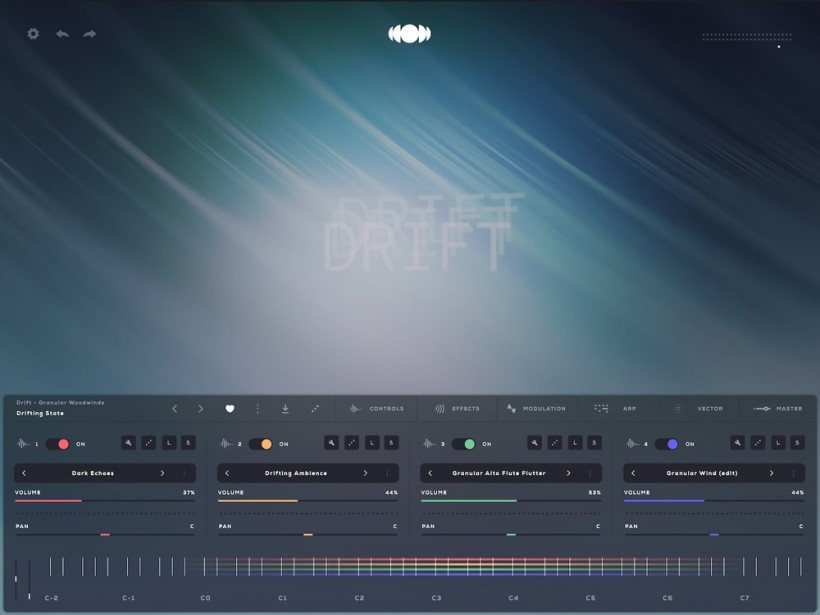Go to previous preset
820x615 pixels.
175,408
